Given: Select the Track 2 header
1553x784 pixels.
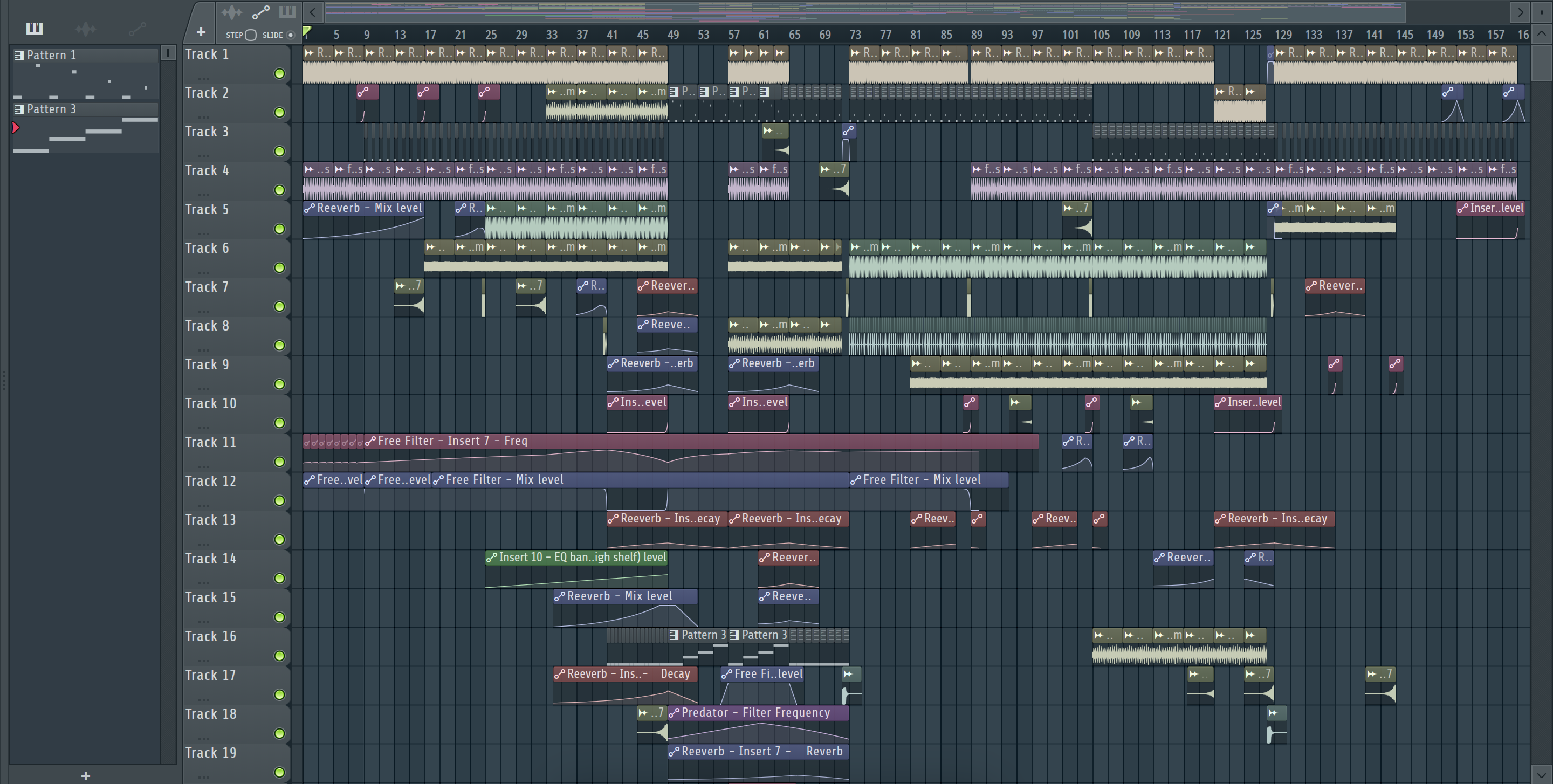Looking at the screenshot, I should pyautogui.click(x=236, y=103).
